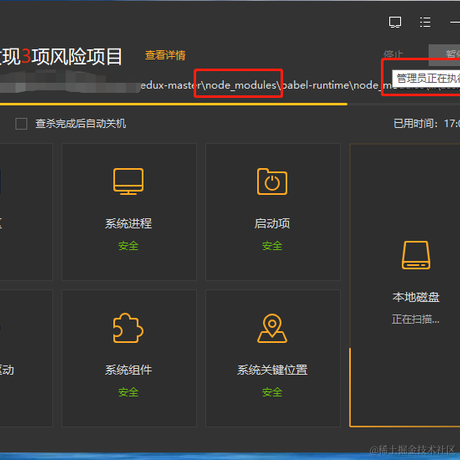Click 安全 status under 系统关键位置
This screenshot has height=460, width=460.
coord(272,392)
